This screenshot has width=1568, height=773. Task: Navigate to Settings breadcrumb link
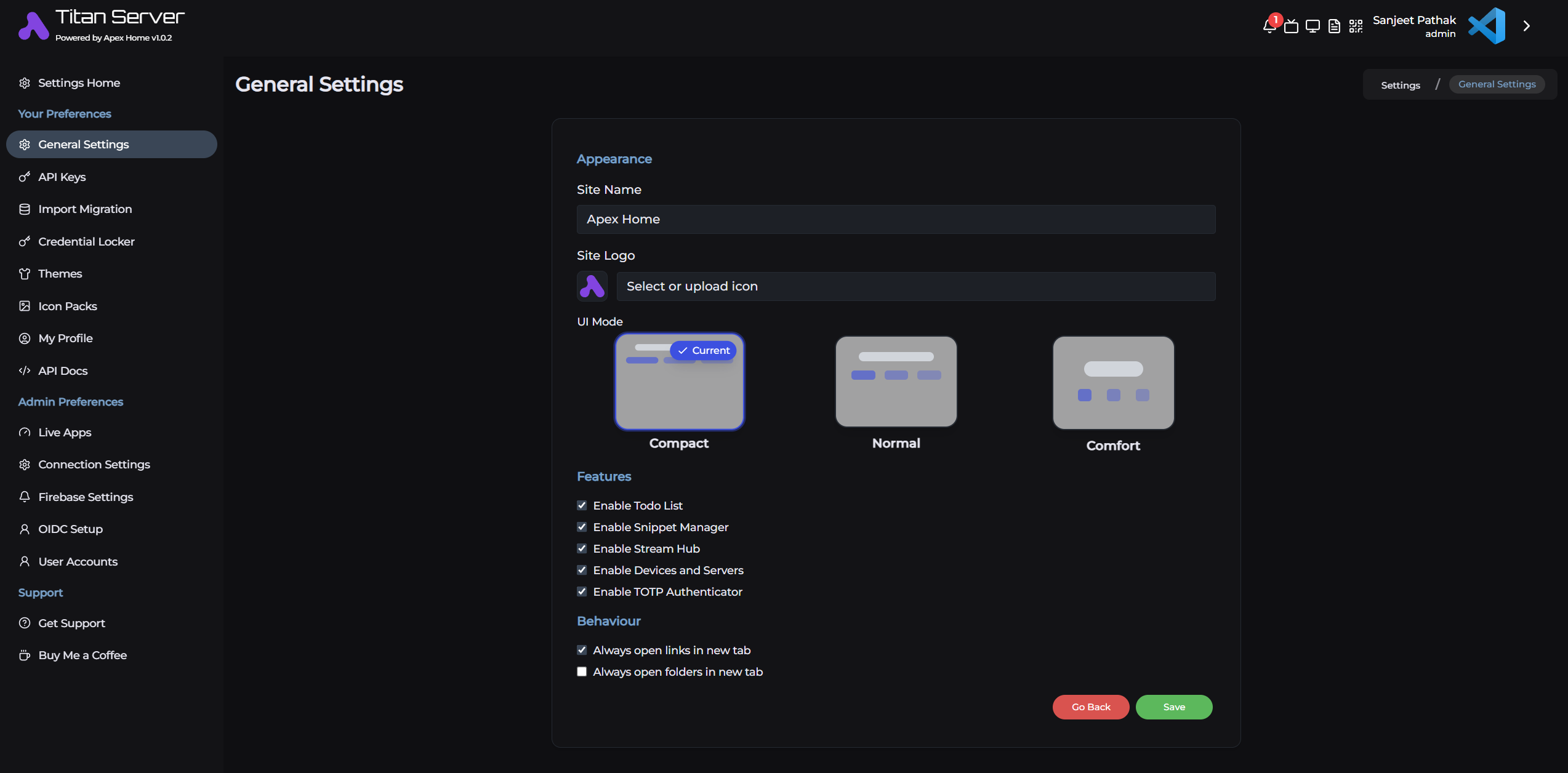click(x=1400, y=84)
